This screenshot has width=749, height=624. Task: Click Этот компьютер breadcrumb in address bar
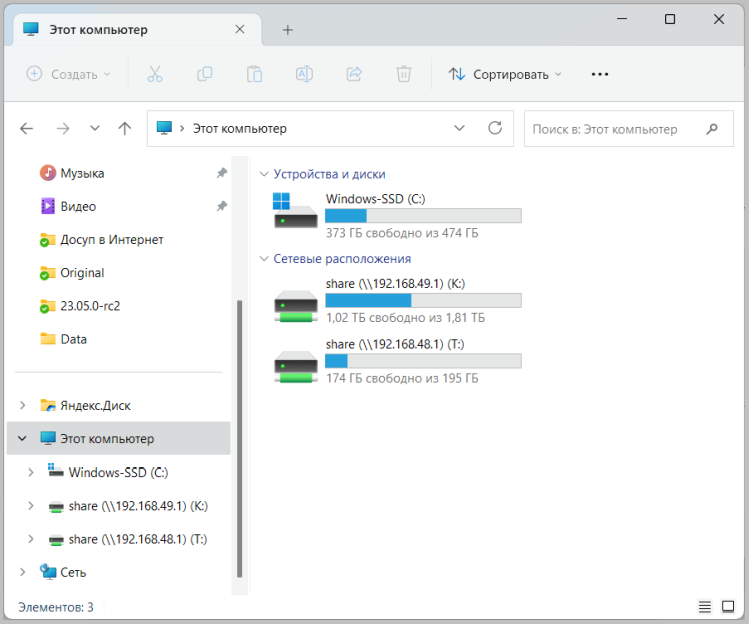[239, 129]
